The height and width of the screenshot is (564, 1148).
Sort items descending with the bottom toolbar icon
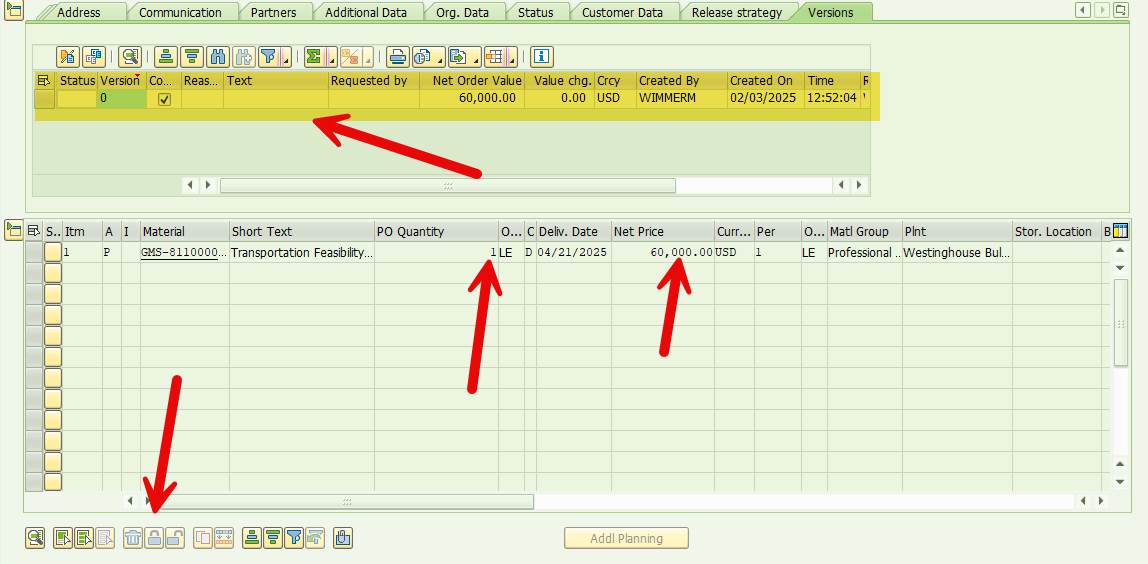pyautogui.click(x=273, y=538)
